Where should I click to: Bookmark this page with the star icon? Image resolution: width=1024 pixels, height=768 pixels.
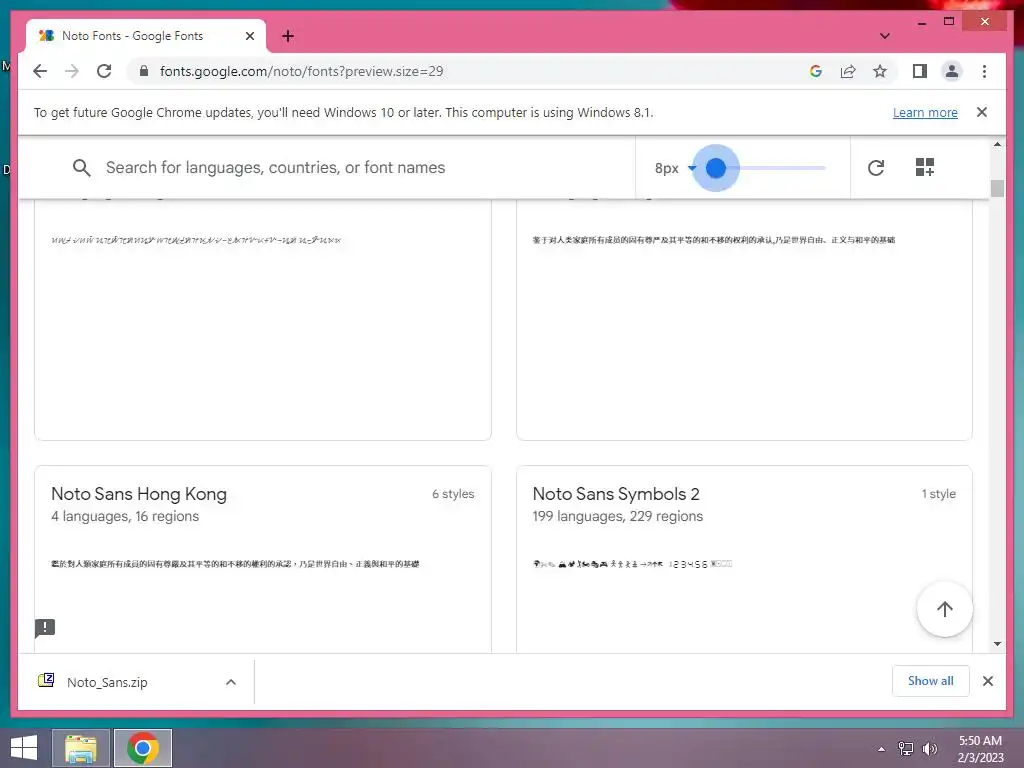click(x=880, y=71)
